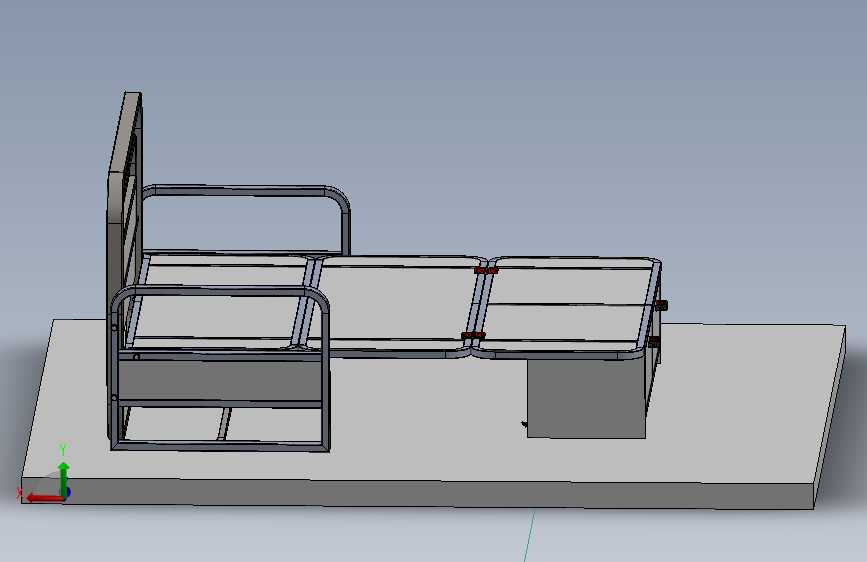The image size is (867, 562).
Task: Click the red "X" axis label
Action: pyautogui.click(x=20, y=493)
